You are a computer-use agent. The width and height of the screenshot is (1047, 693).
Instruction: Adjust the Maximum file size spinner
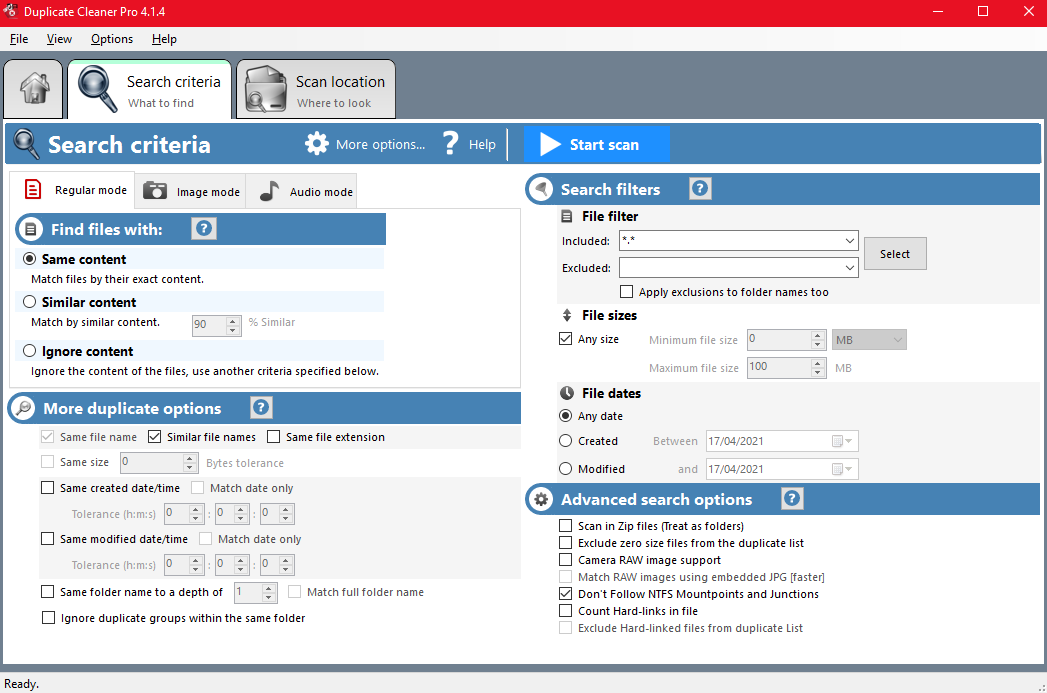(818, 368)
